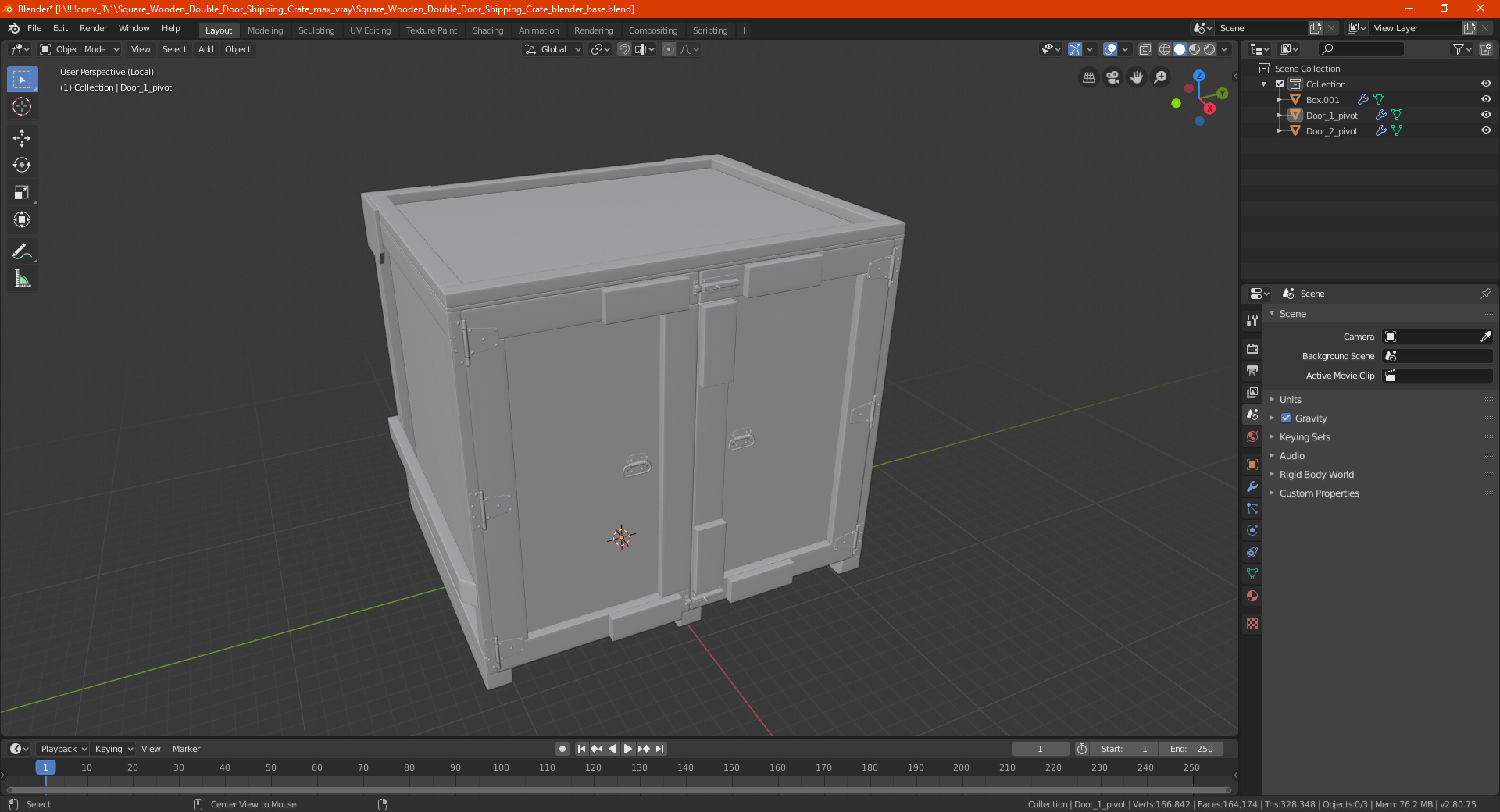
Task: Toggle camera view in viewport
Action: pyautogui.click(x=1112, y=77)
